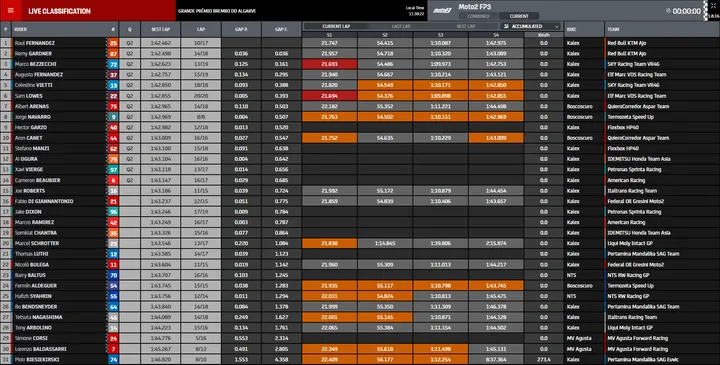This screenshot has width=720, height=365.
Task: Click the Local Time display
Action: [x=415, y=11]
